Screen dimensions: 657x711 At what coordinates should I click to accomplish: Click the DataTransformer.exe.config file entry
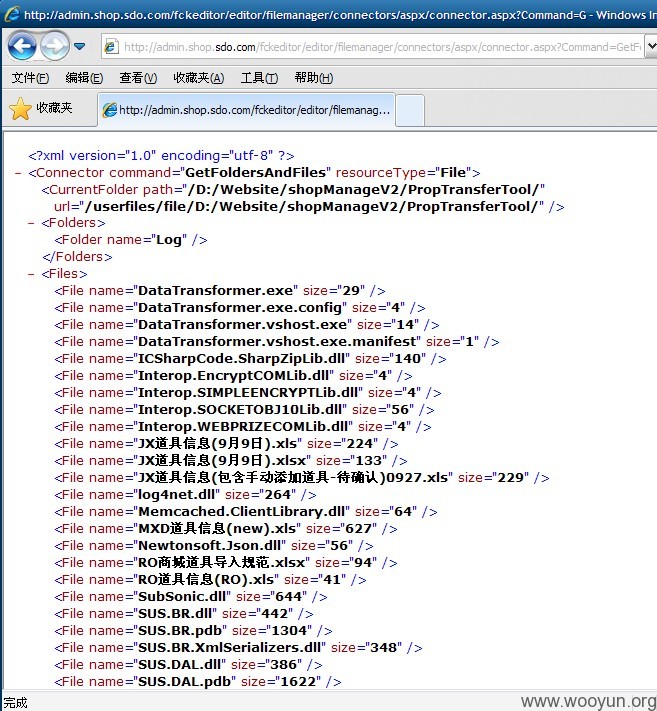(x=240, y=308)
